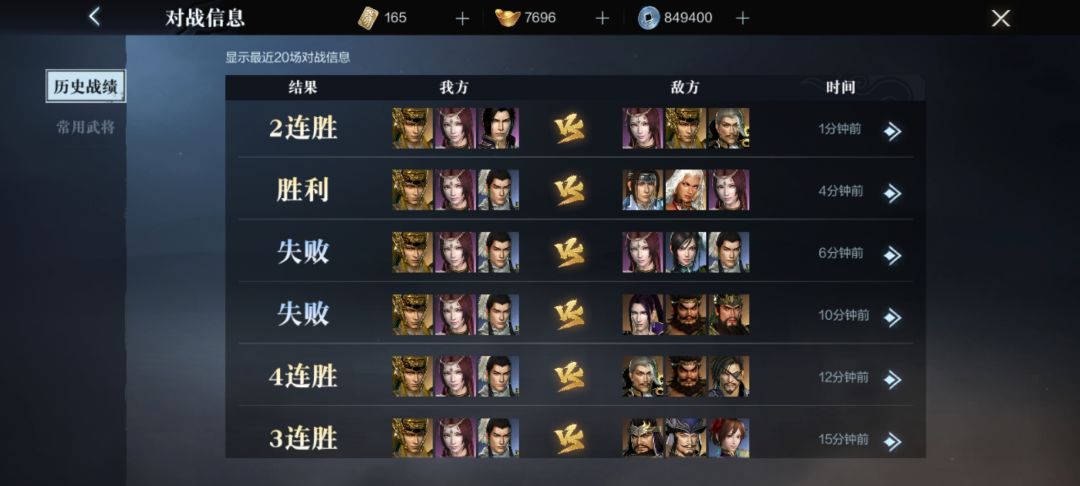Switch to the 历史战绩 tab

click(85, 86)
